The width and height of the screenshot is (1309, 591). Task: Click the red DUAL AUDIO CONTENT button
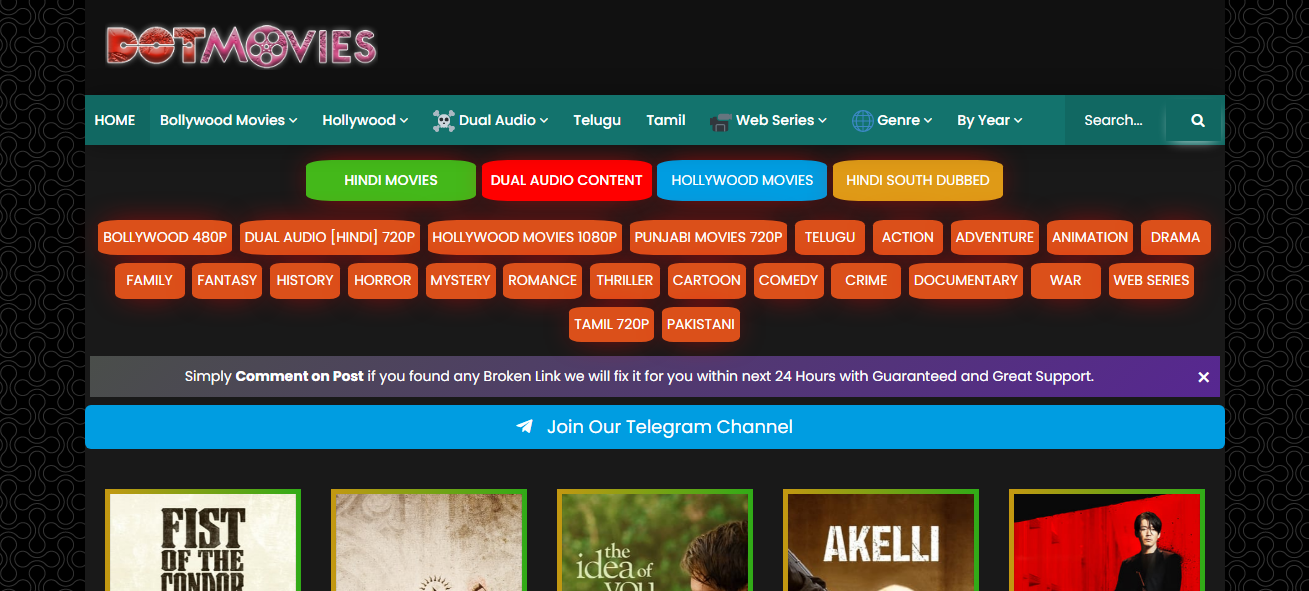click(566, 181)
